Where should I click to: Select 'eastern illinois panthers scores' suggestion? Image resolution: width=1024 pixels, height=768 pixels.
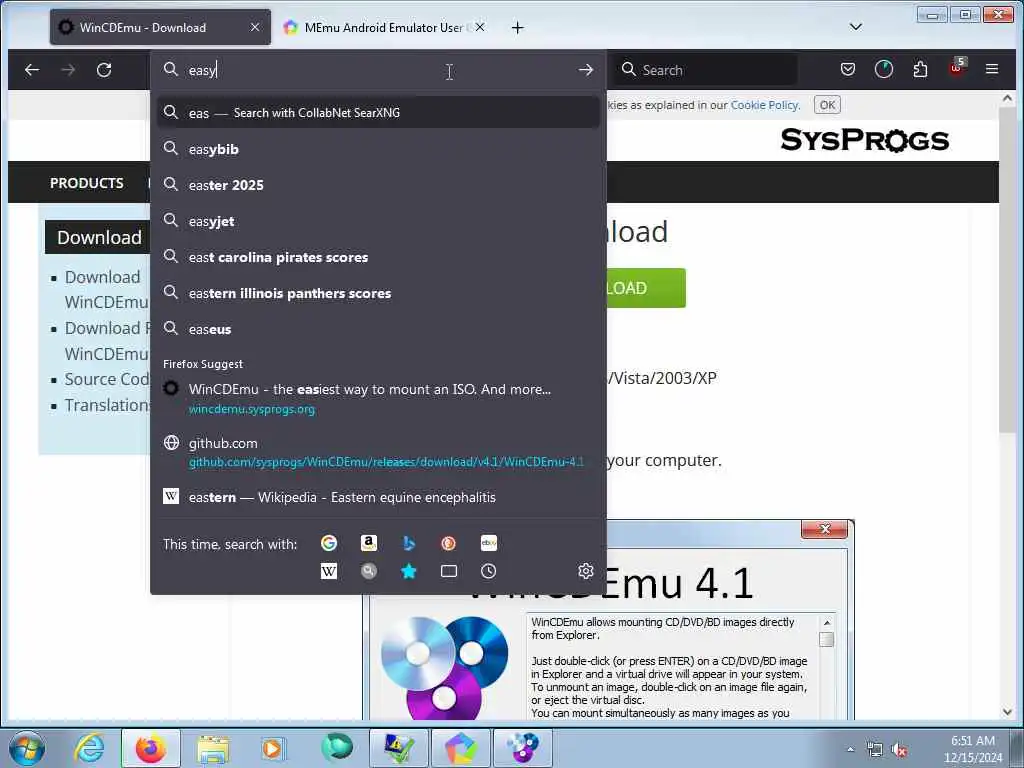[378, 293]
